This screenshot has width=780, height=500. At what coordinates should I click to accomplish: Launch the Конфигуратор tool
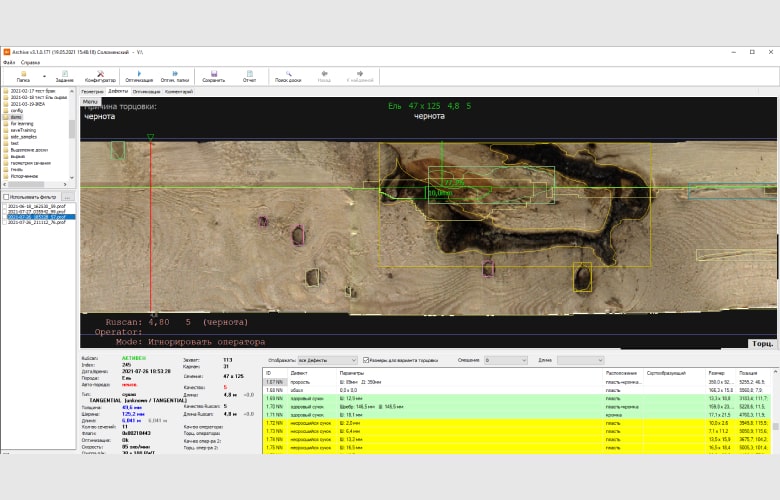100,76
